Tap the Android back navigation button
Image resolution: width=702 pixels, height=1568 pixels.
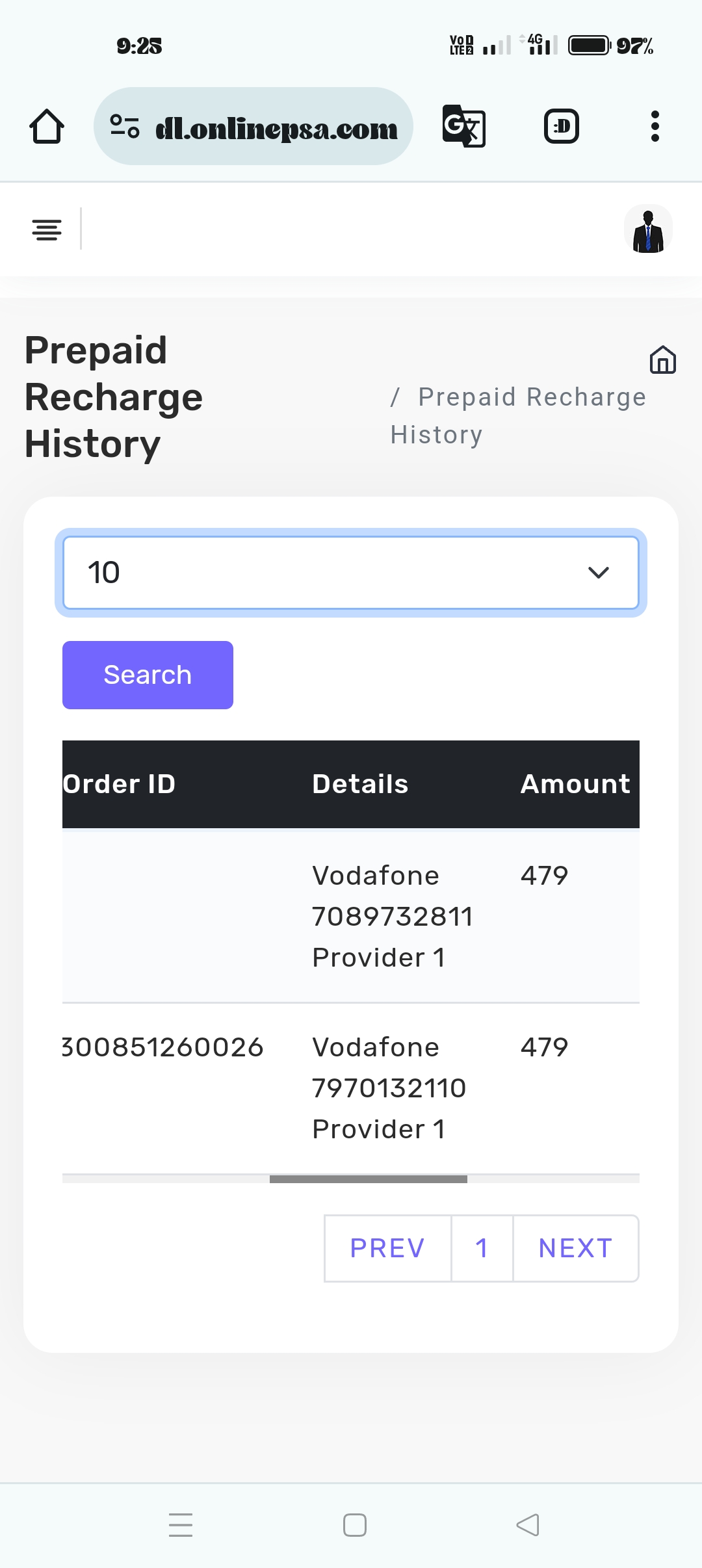pyautogui.click(x=528, y=1525)
